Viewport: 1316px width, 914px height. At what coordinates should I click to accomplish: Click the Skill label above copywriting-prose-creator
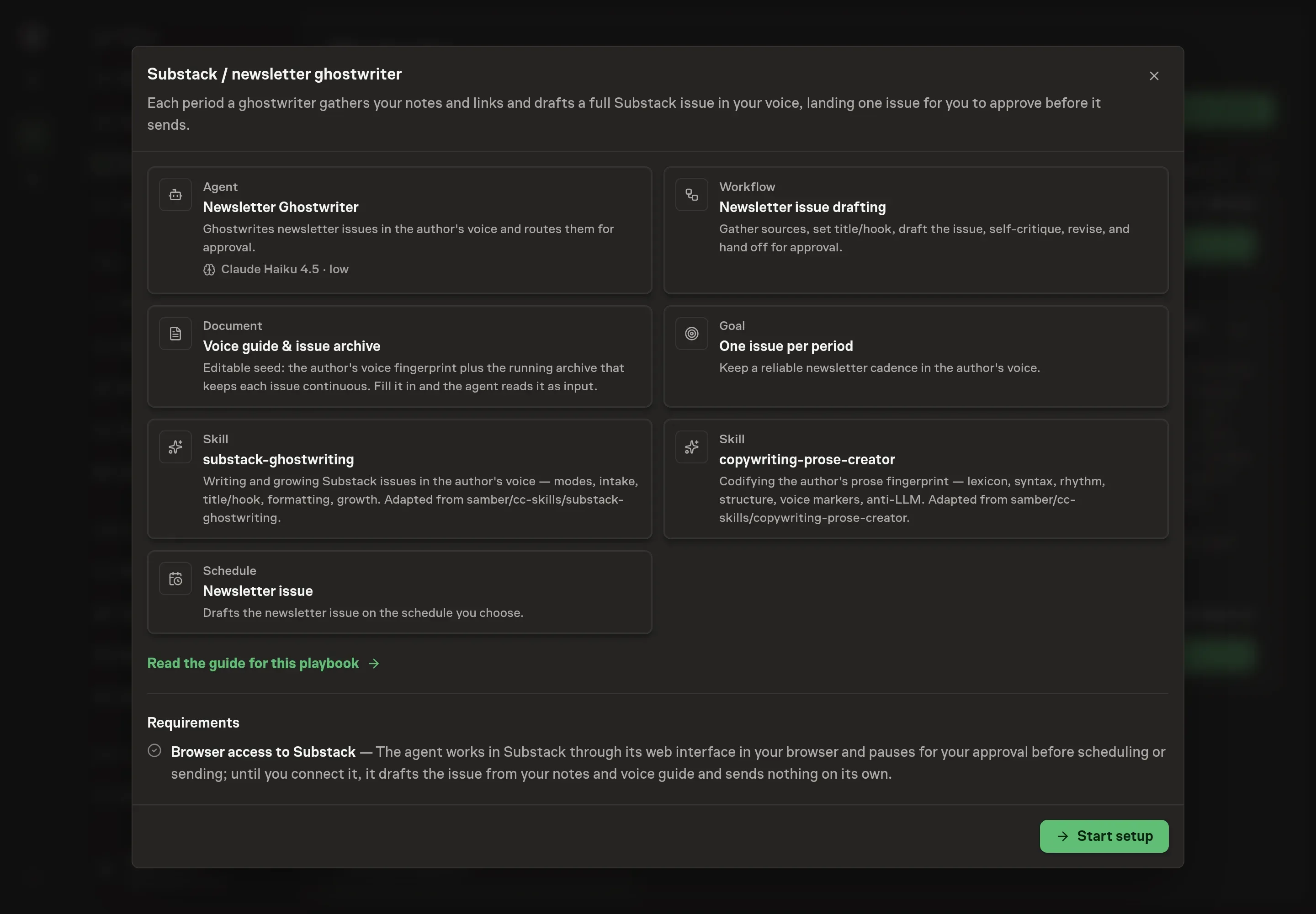732,439
